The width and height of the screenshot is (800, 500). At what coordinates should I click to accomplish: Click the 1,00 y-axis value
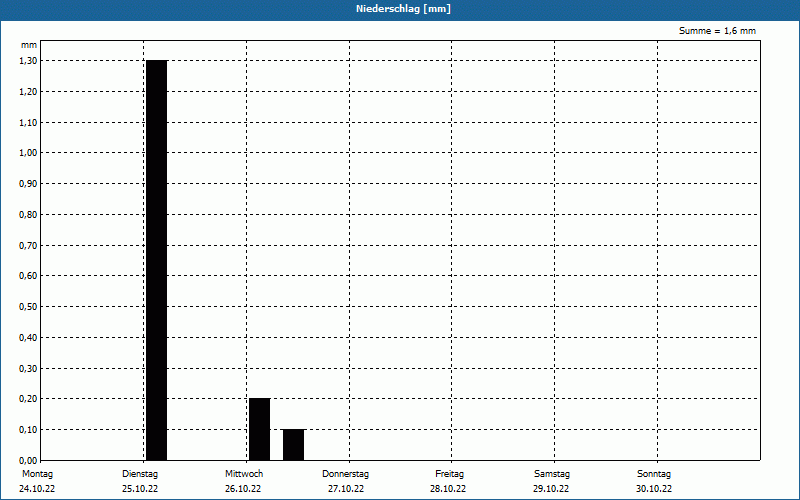[28, 153]
